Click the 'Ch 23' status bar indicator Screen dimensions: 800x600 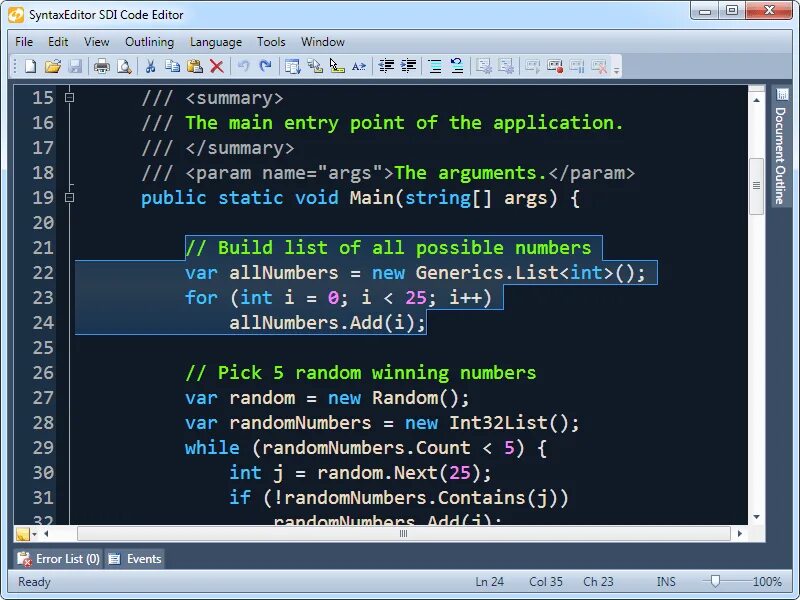point(598,582)
